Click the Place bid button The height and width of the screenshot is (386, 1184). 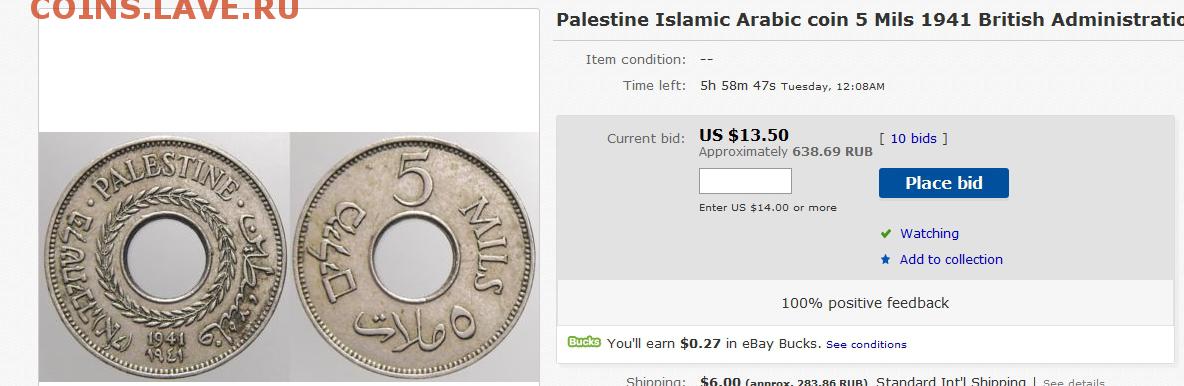coord(943,183)
